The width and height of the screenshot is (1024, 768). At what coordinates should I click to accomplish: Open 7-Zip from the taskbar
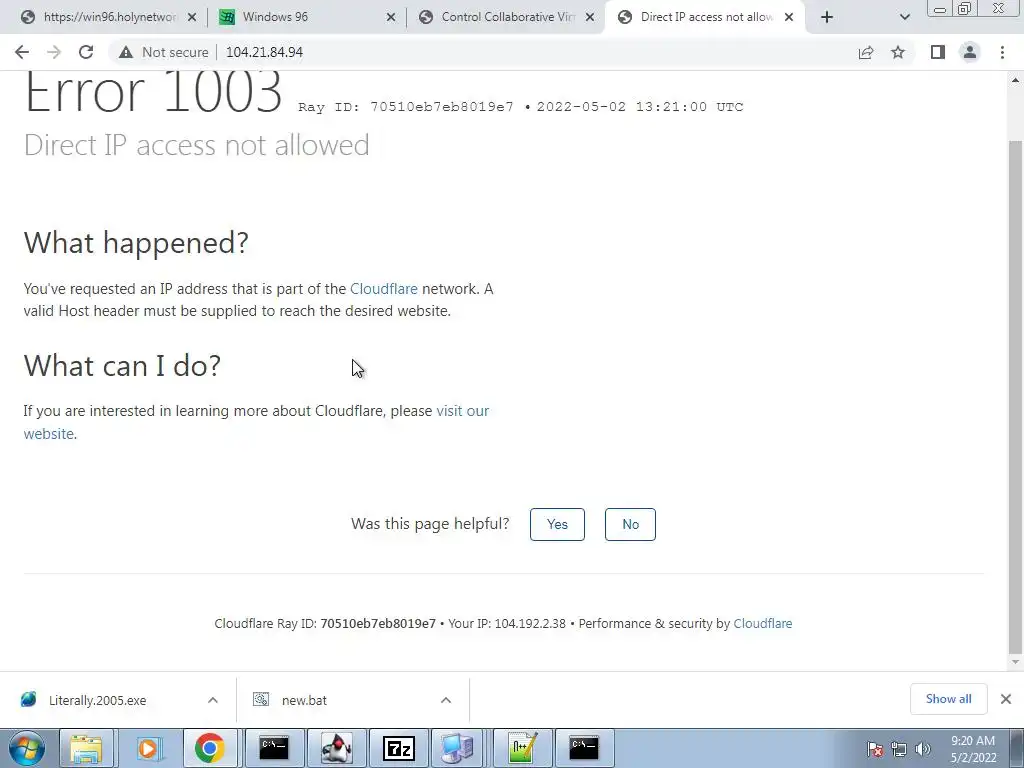tap(398, 748)
